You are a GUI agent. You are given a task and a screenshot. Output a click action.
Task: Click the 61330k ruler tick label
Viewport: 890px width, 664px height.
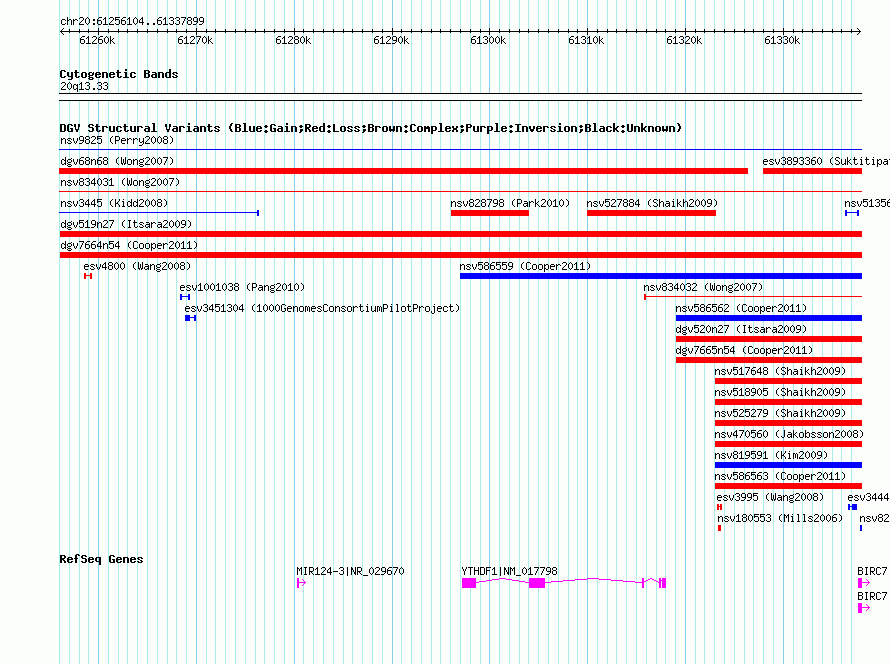(x=782, y=40)
